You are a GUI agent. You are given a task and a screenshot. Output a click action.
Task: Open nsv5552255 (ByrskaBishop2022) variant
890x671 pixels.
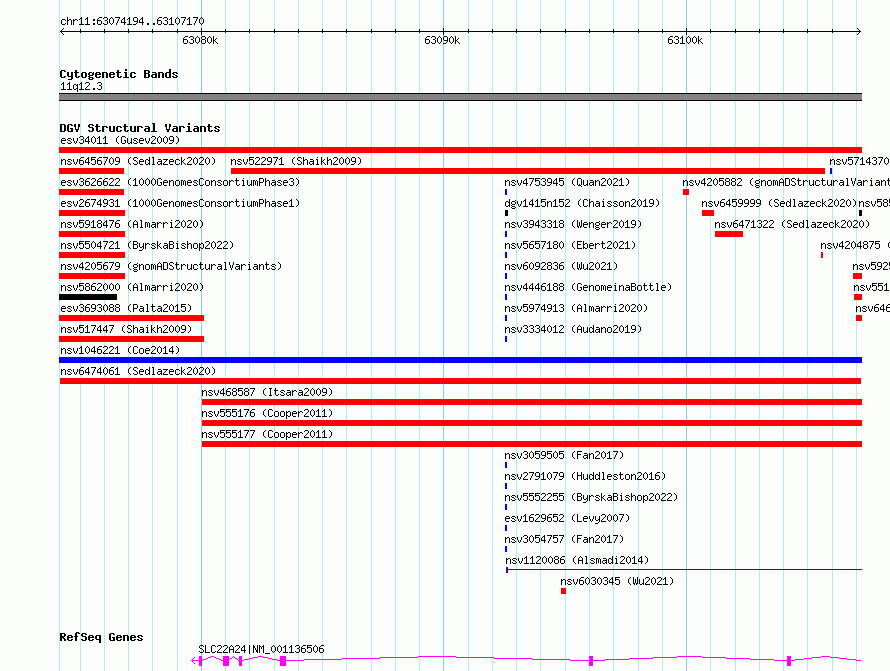591,497
